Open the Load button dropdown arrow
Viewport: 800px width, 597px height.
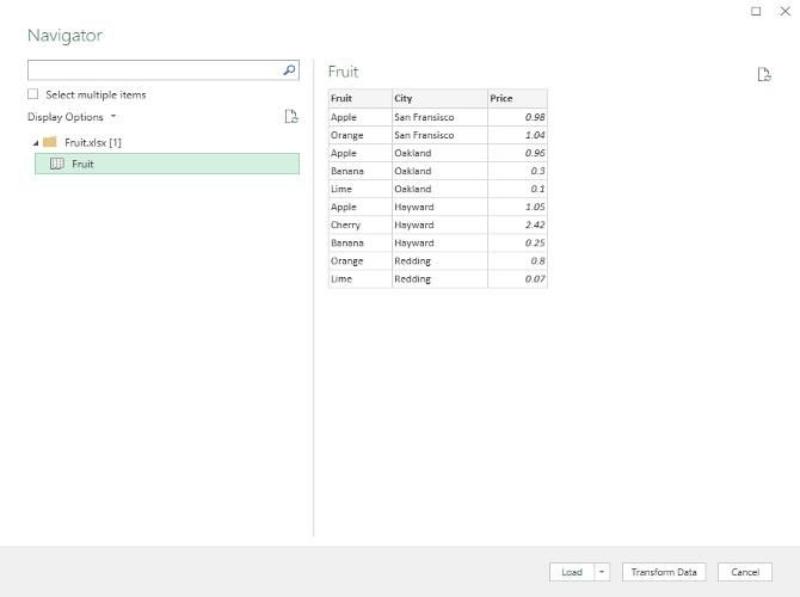point(603,571)
